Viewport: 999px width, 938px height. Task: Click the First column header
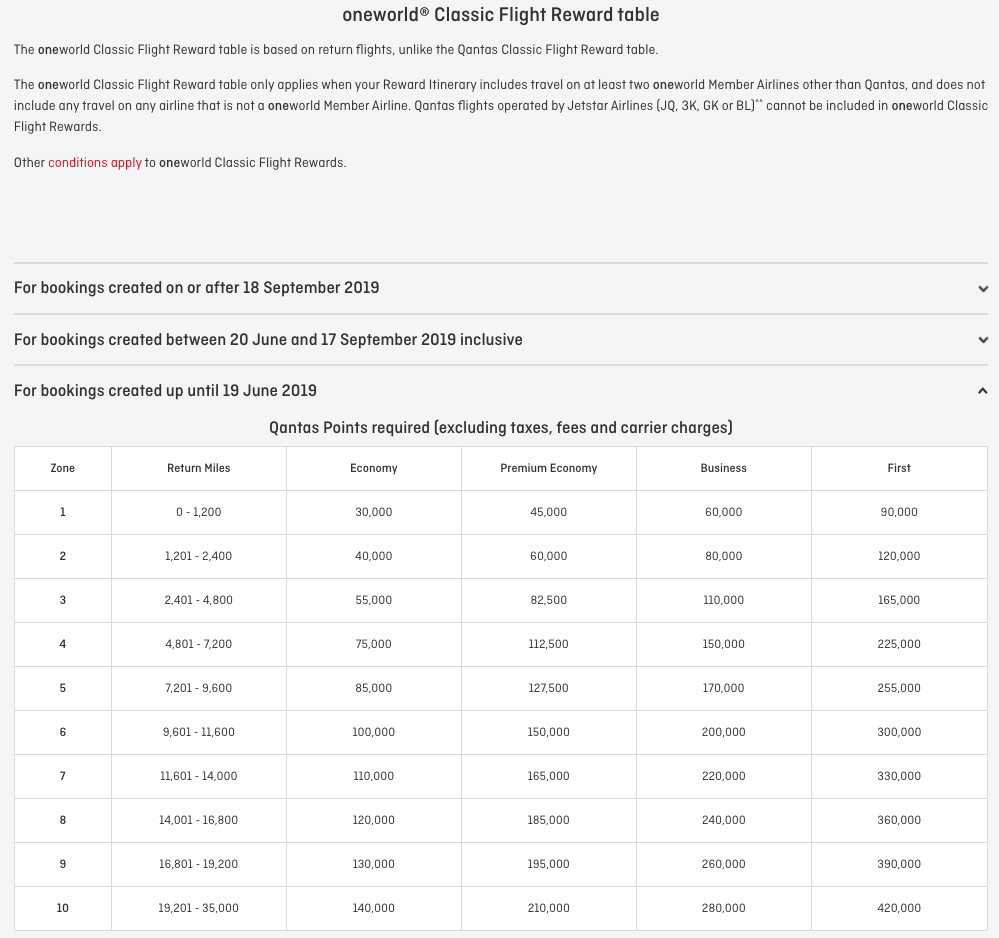pyautogui.click(x=899, y=468)
